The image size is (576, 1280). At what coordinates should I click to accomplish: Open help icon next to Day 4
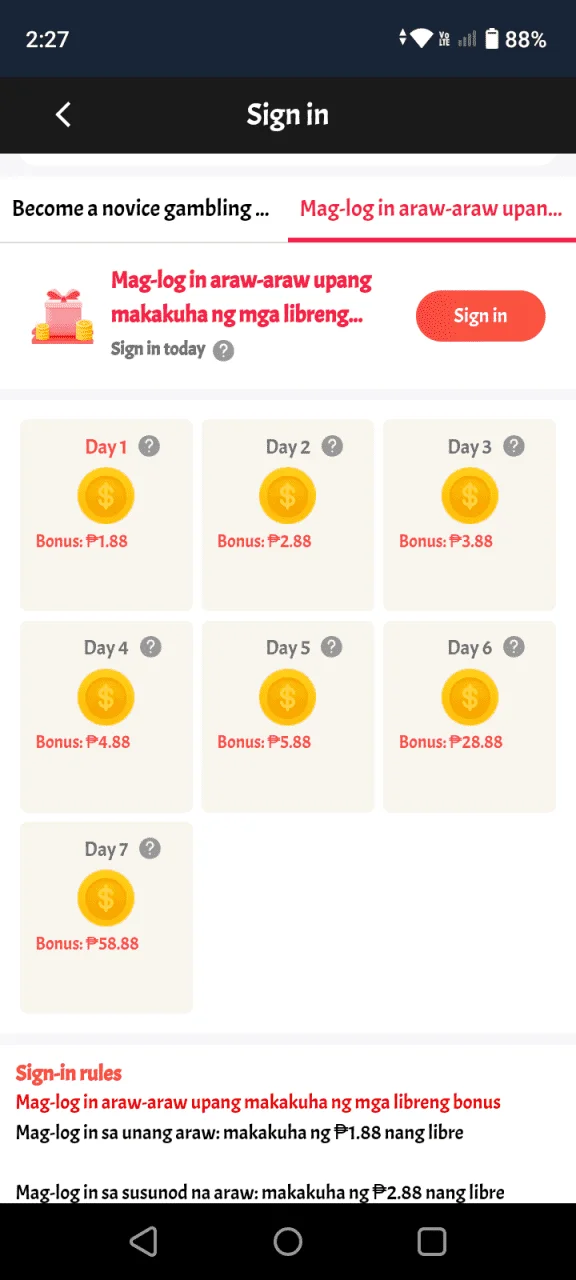[x=150, y=647]
